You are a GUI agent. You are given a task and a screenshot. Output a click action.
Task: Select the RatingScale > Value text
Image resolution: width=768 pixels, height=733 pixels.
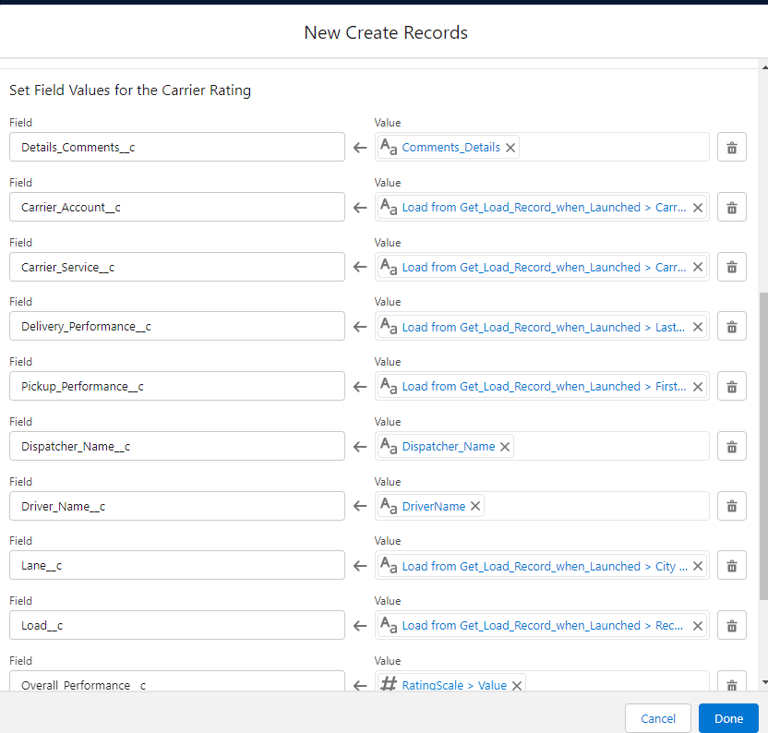pyautogui.click(x=454, y=685)
